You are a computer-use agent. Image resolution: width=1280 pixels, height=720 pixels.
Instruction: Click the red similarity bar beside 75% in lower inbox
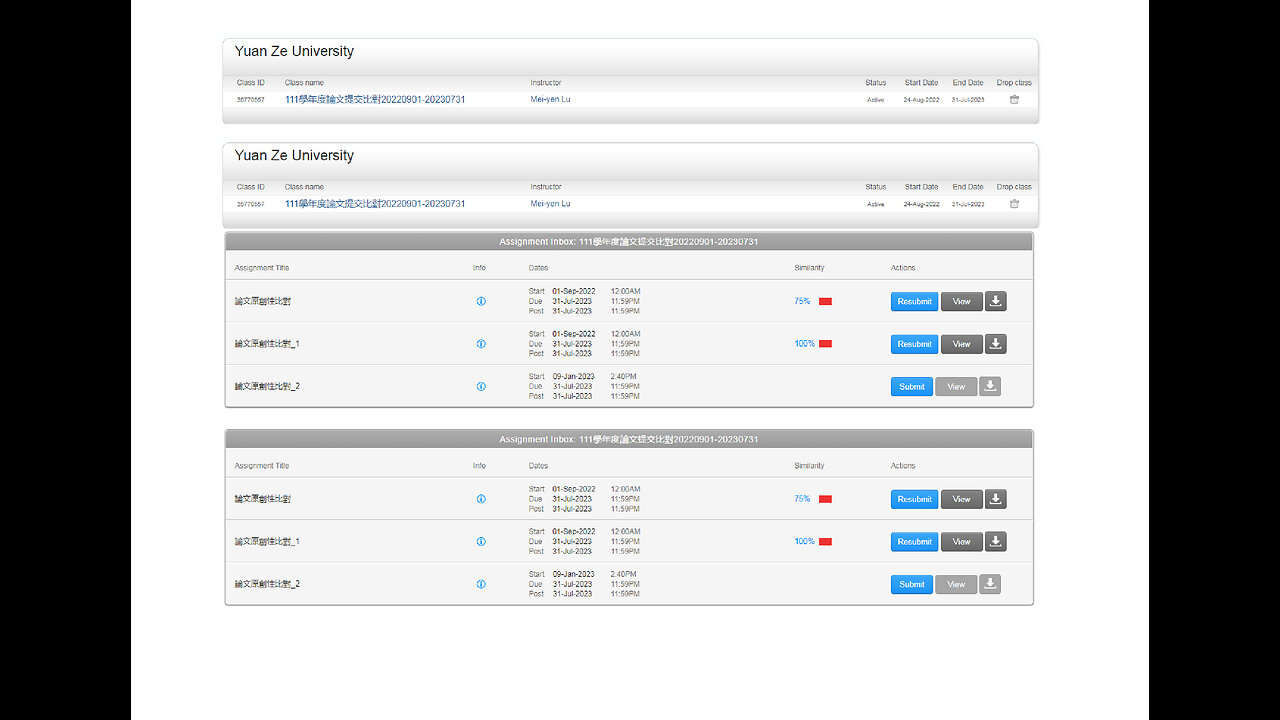pyautogui.click(x=826, y=499)
